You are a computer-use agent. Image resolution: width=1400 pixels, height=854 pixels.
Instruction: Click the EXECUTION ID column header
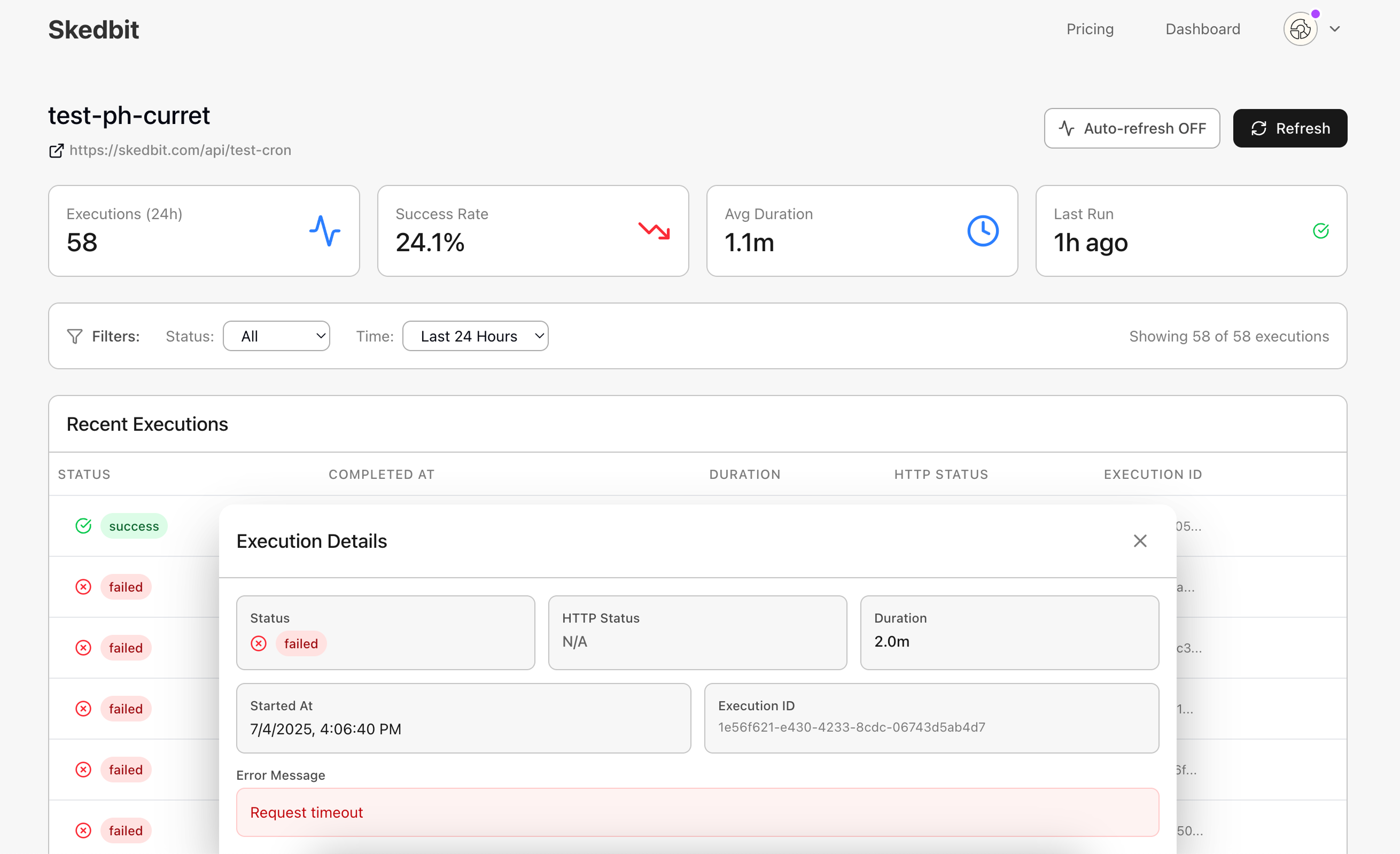coord(1153,475)
